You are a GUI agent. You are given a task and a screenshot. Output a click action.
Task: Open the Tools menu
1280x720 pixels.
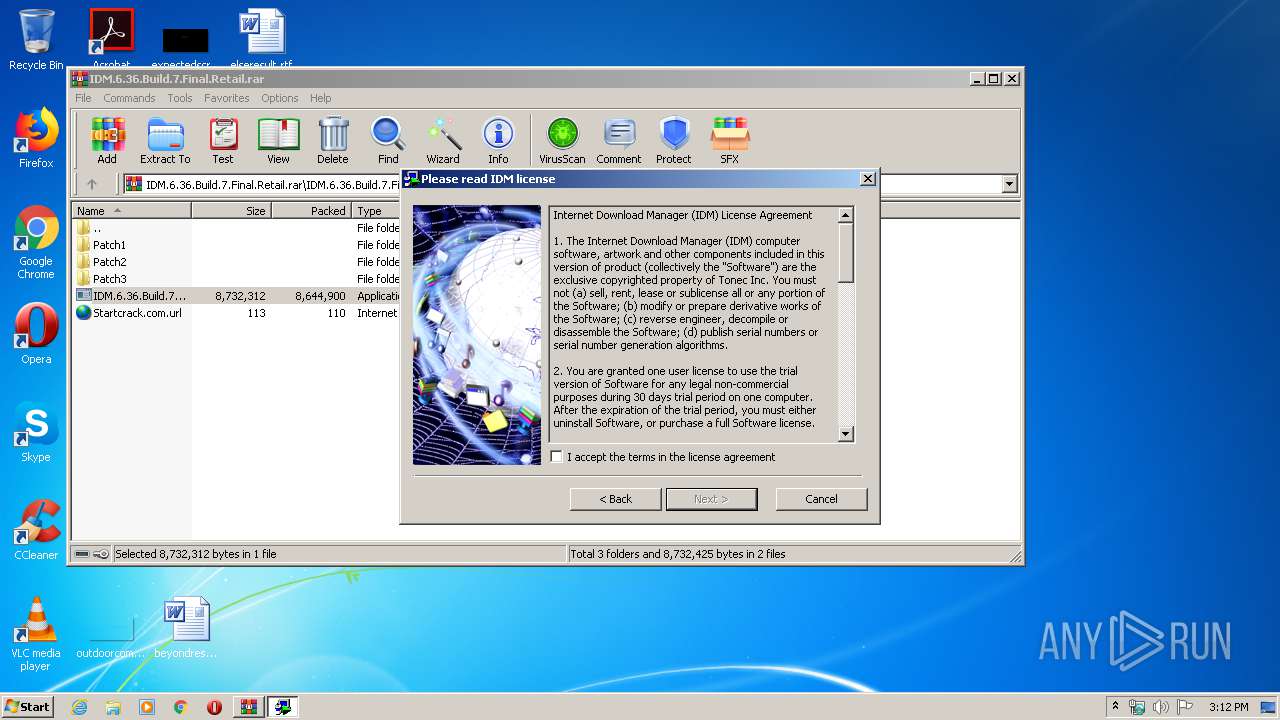pyautogui.click(x=180, y=98)
